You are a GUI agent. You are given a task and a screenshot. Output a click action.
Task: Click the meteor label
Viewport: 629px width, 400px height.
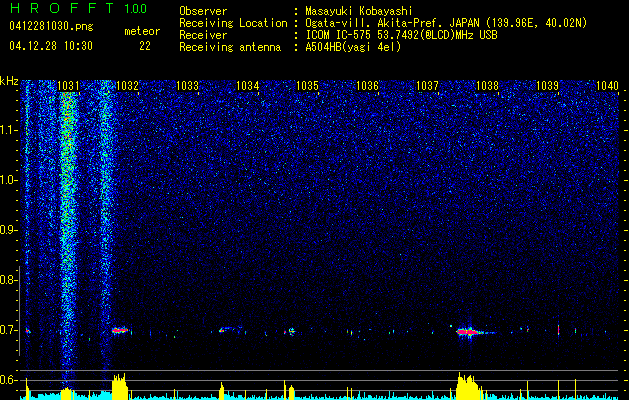(142, 31)
